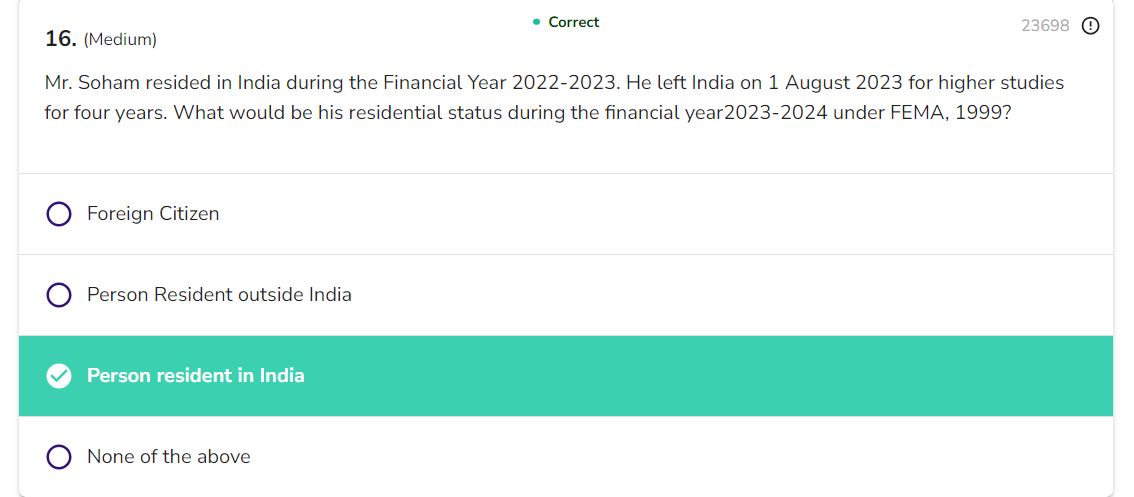Click the report issue icon beside 23698

1091,26
